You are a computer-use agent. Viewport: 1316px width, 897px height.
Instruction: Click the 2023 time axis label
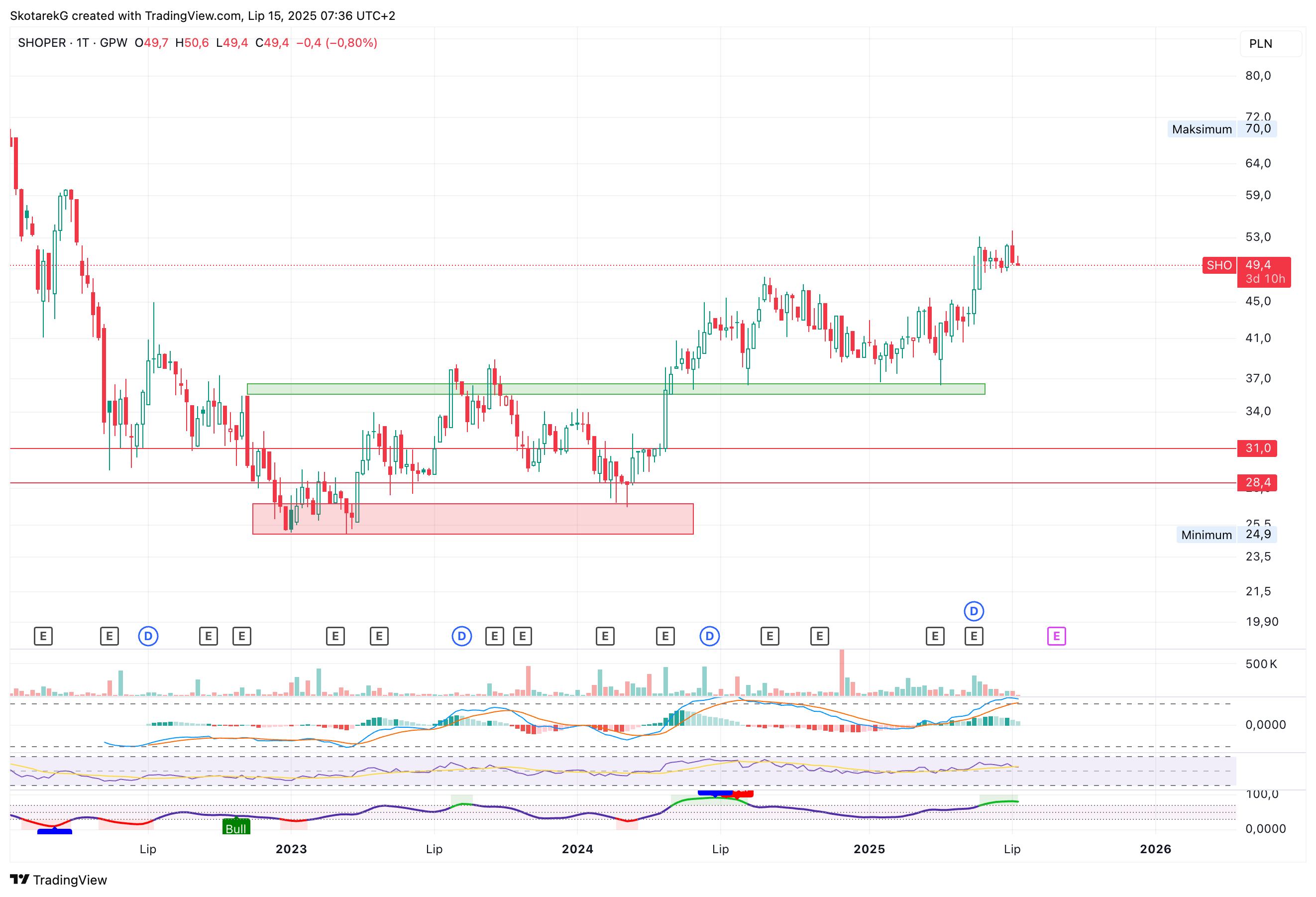[x=291, y=849]
